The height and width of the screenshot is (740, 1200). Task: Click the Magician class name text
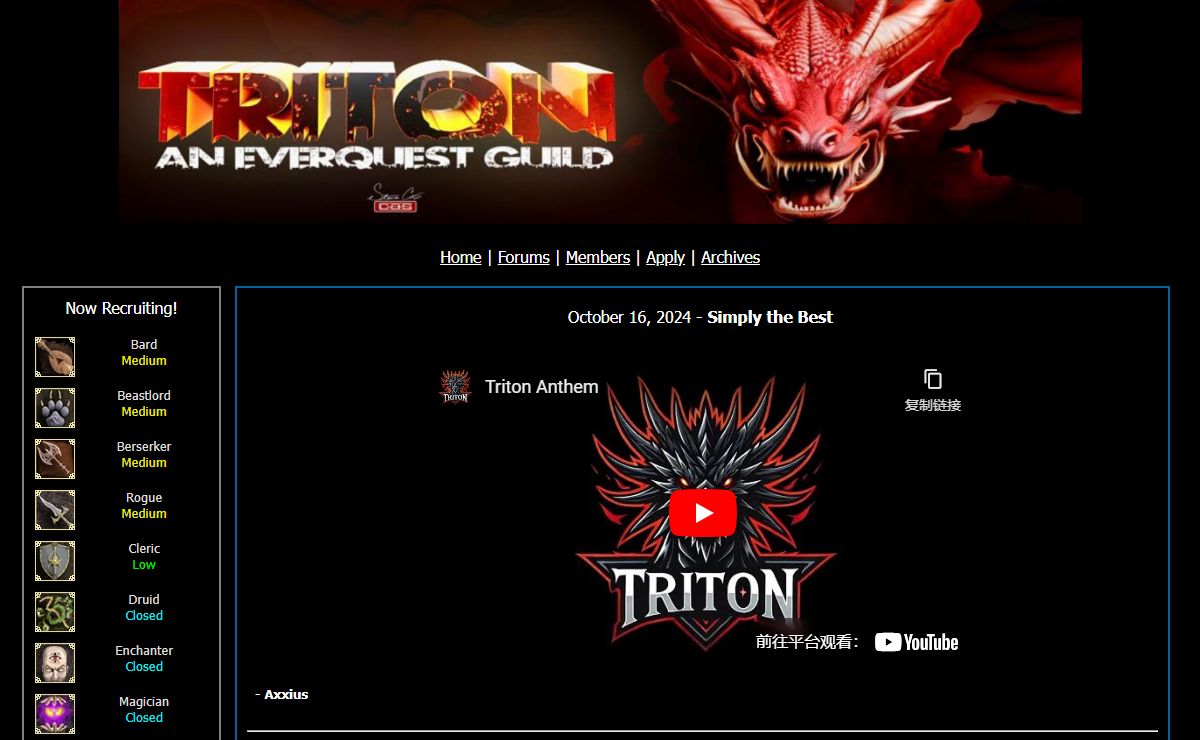pos(144,701)
